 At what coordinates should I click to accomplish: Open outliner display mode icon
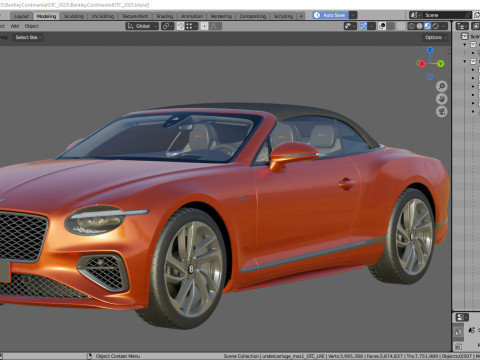476,26
